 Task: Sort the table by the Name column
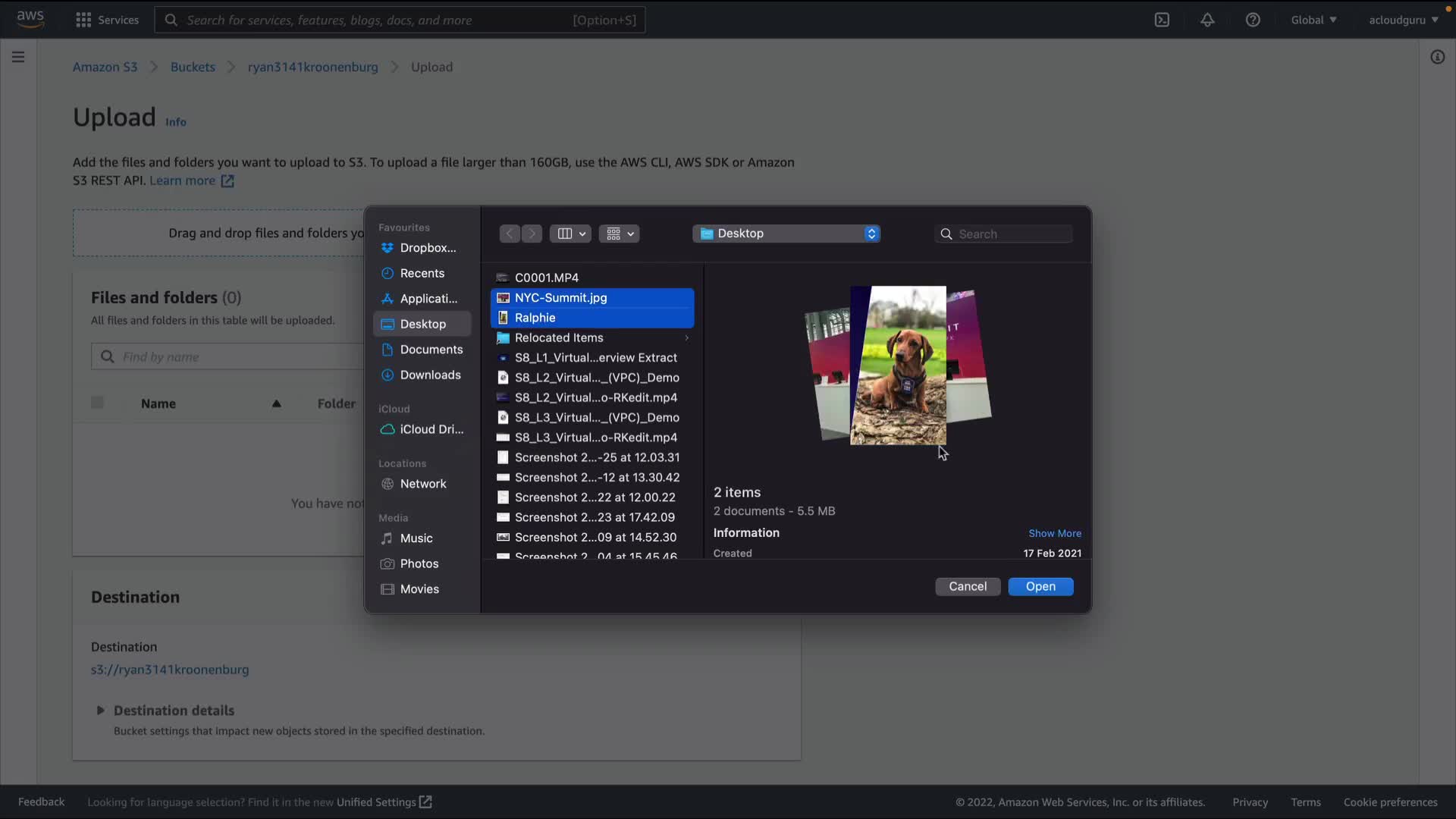[158, 403]
